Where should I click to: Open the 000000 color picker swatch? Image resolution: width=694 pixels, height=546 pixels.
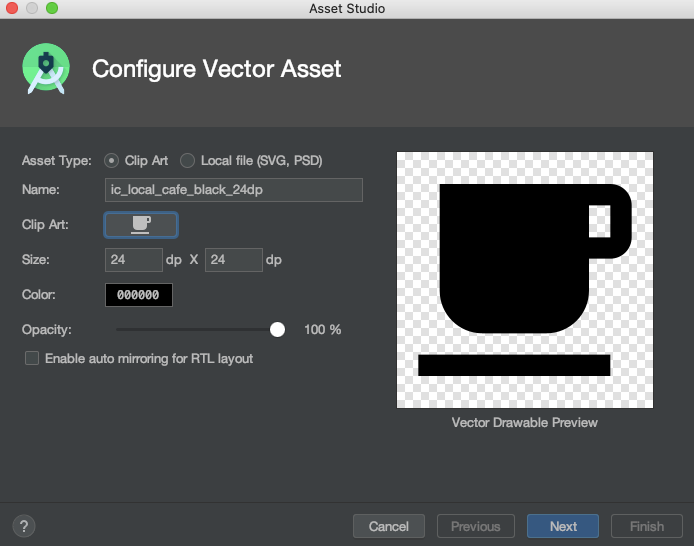pyautogui.click(x=139, y=295)
